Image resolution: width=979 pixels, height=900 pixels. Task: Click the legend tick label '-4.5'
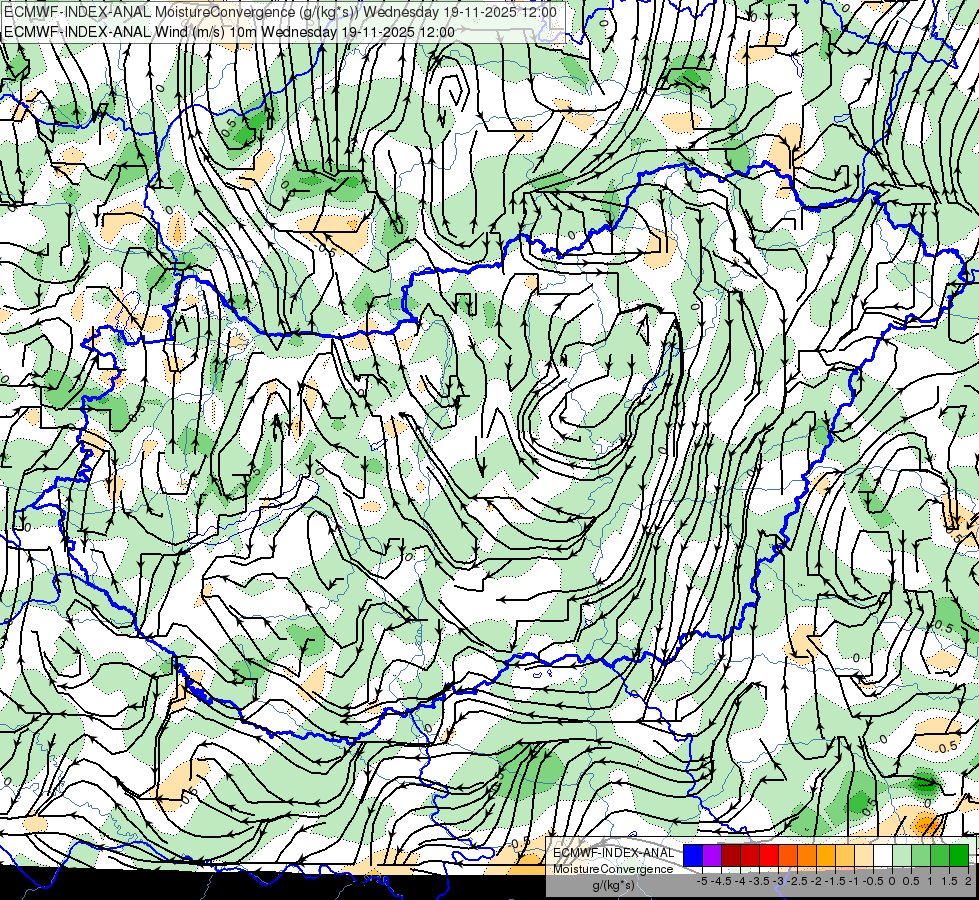(722, 881)
